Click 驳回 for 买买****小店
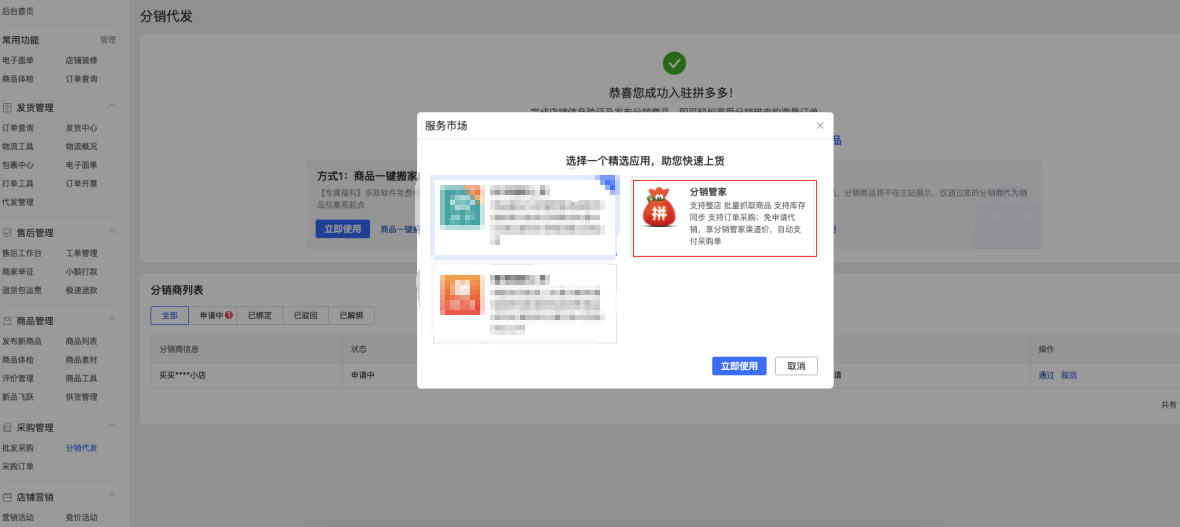1180x527 pixels. click(x=1069, y=375)
